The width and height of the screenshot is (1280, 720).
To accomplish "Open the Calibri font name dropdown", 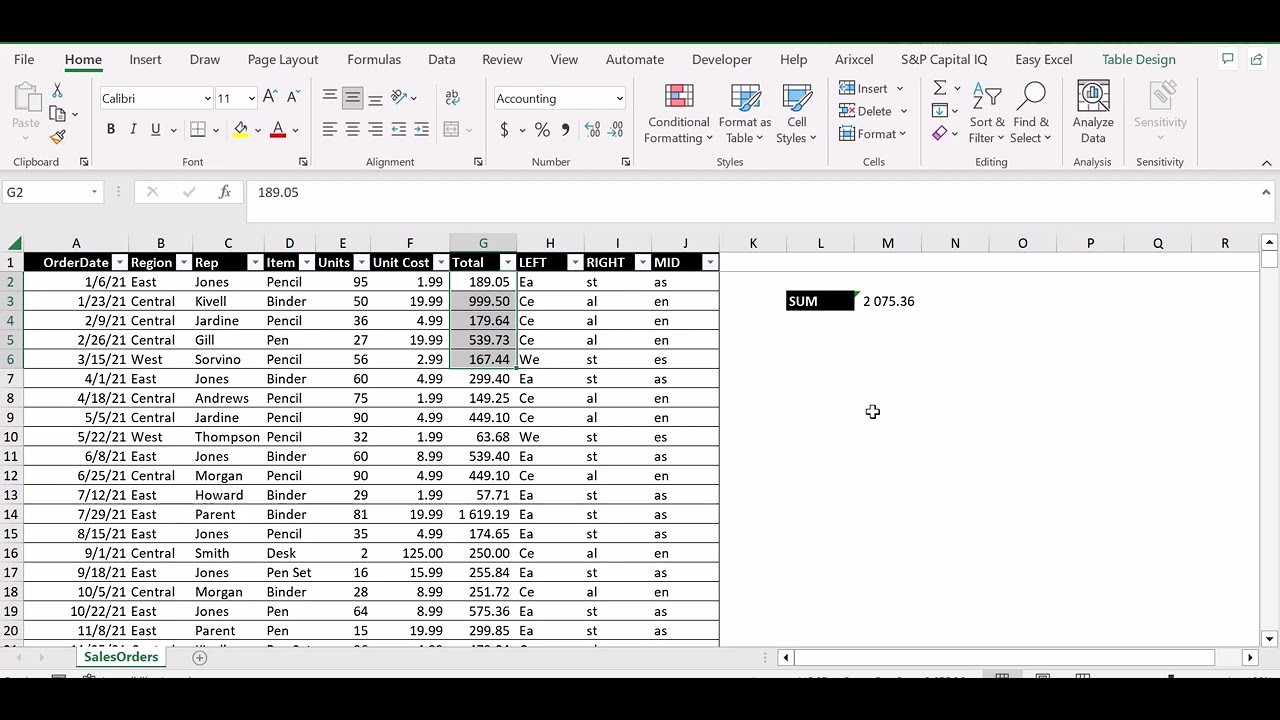I will (207, 98).
